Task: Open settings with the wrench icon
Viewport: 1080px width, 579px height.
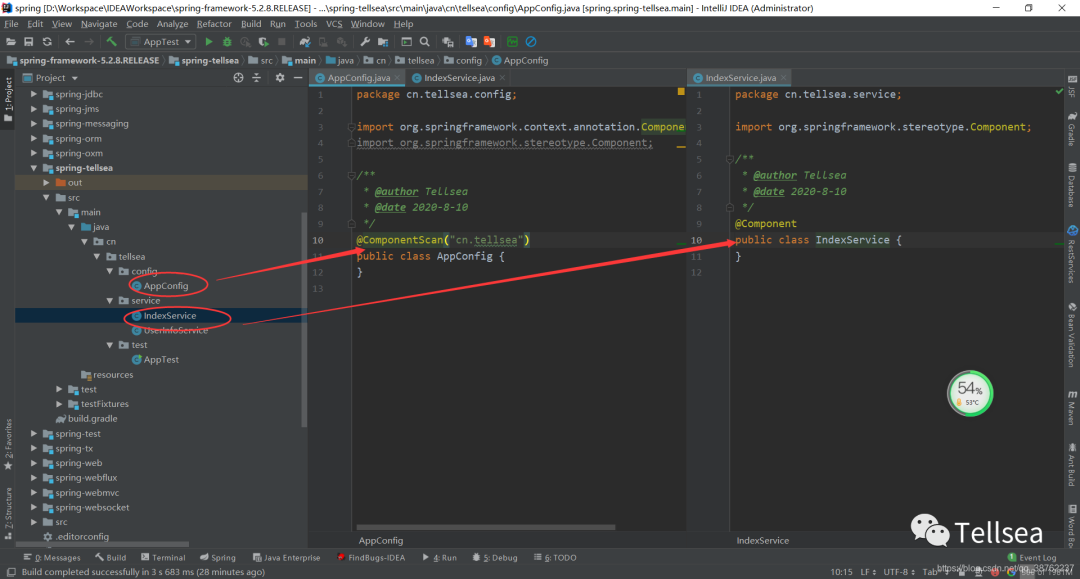Action: (365, 42)
